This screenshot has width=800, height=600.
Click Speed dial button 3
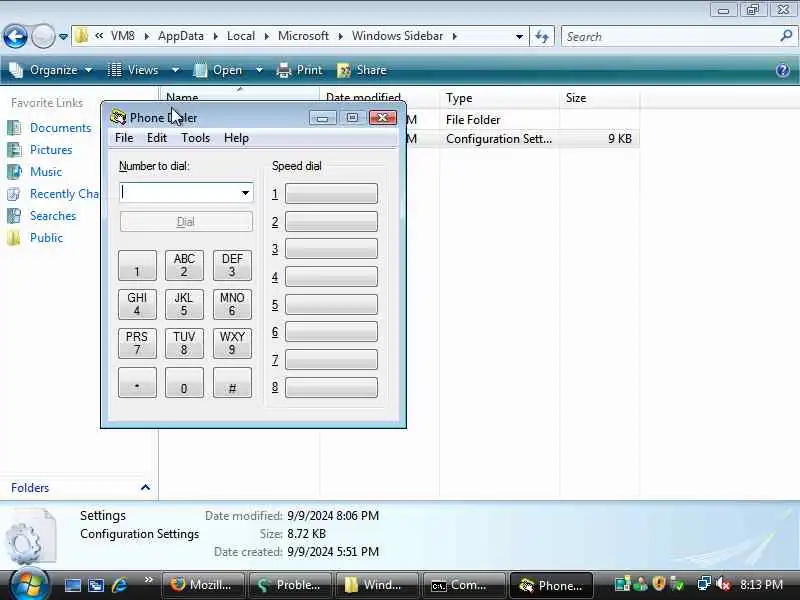pyautogui.click(x=331, y=248)
